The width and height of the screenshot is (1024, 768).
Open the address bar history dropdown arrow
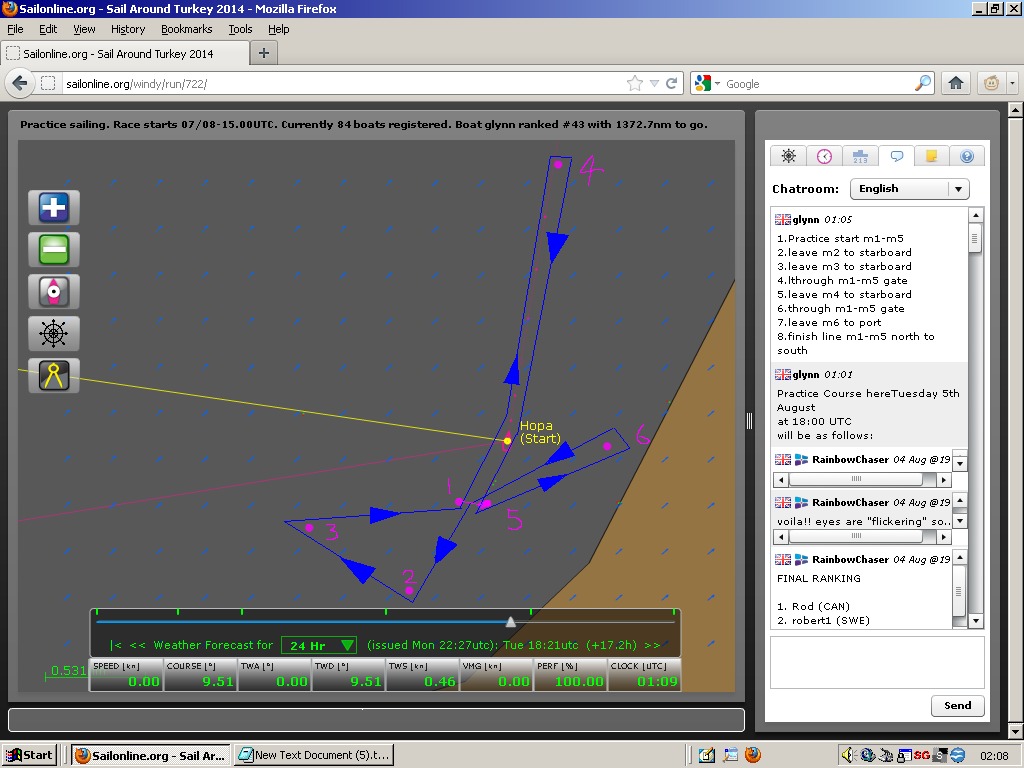[x=654, y=84]
